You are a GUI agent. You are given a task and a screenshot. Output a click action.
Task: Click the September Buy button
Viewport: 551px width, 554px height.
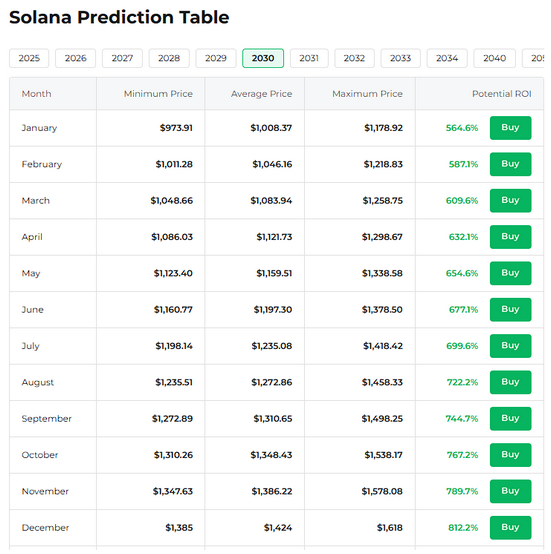tap(510, 419)
